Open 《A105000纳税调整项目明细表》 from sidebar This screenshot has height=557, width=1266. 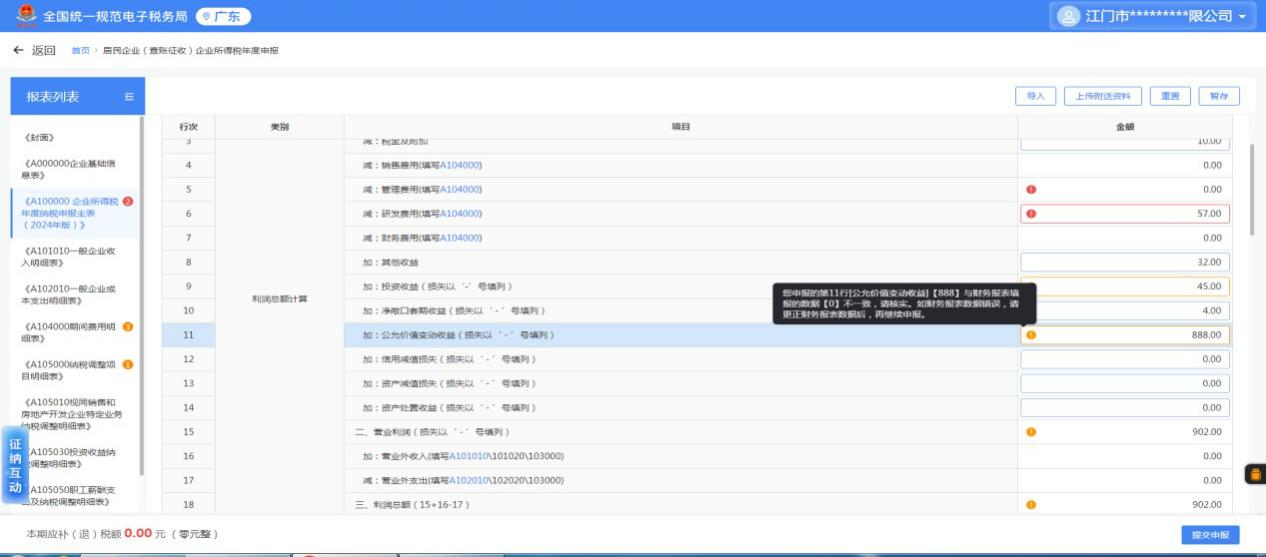[x=70, y=370]
